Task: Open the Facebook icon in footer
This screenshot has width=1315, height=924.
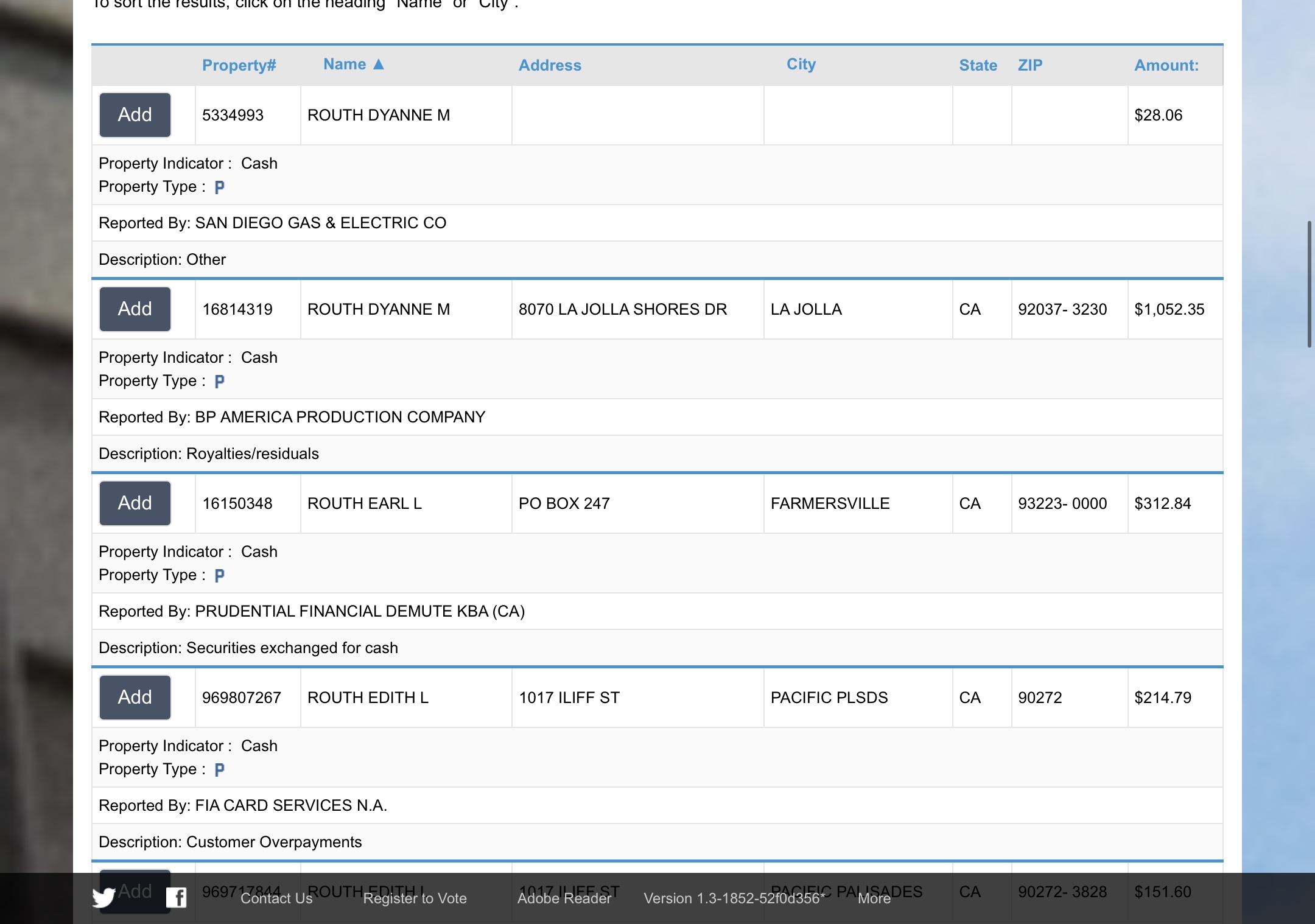Action: point(177,897)
